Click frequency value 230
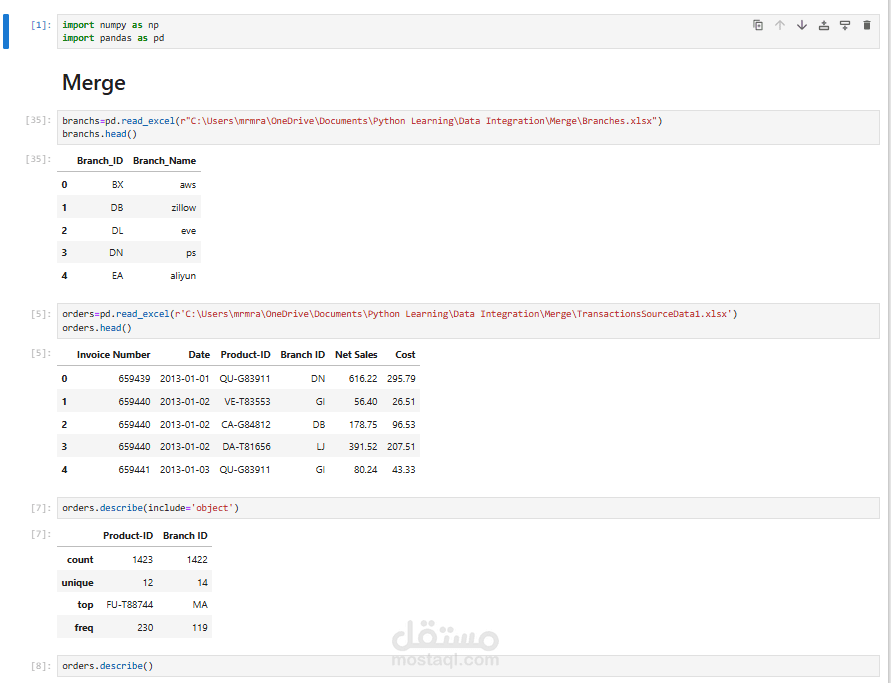 pyautogui.click(x=145, y=627)
